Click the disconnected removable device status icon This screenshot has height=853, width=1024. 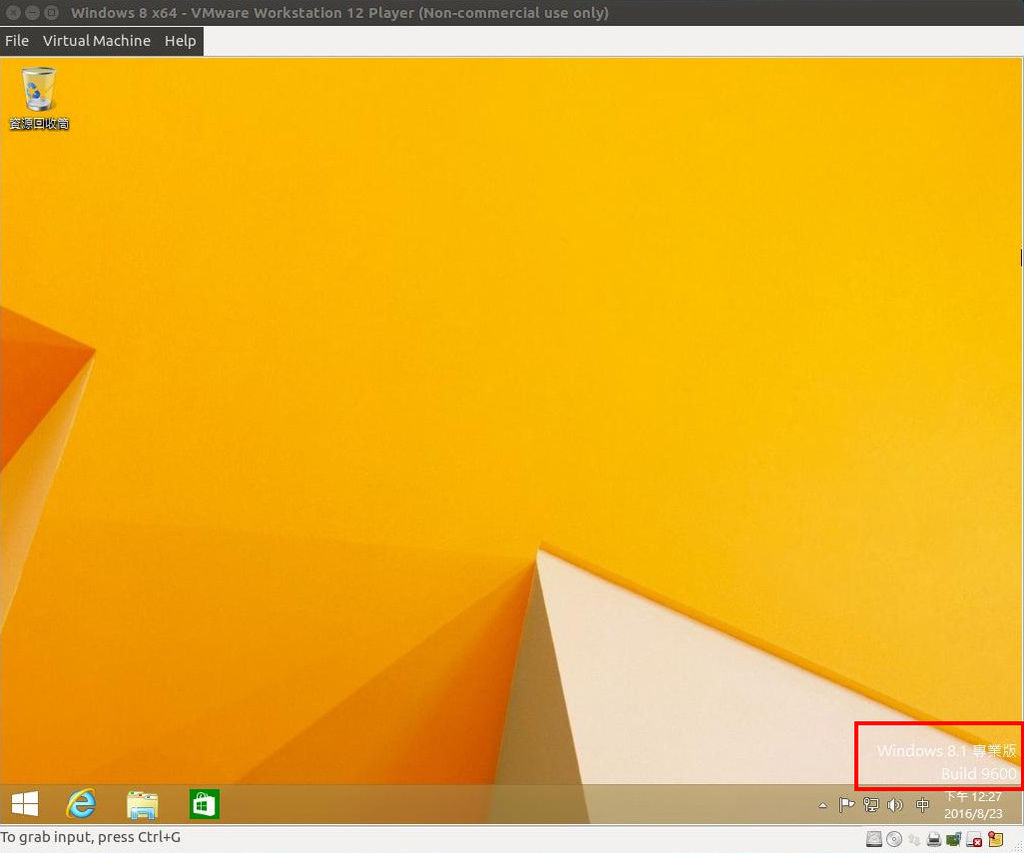click(x=974, y=839)
